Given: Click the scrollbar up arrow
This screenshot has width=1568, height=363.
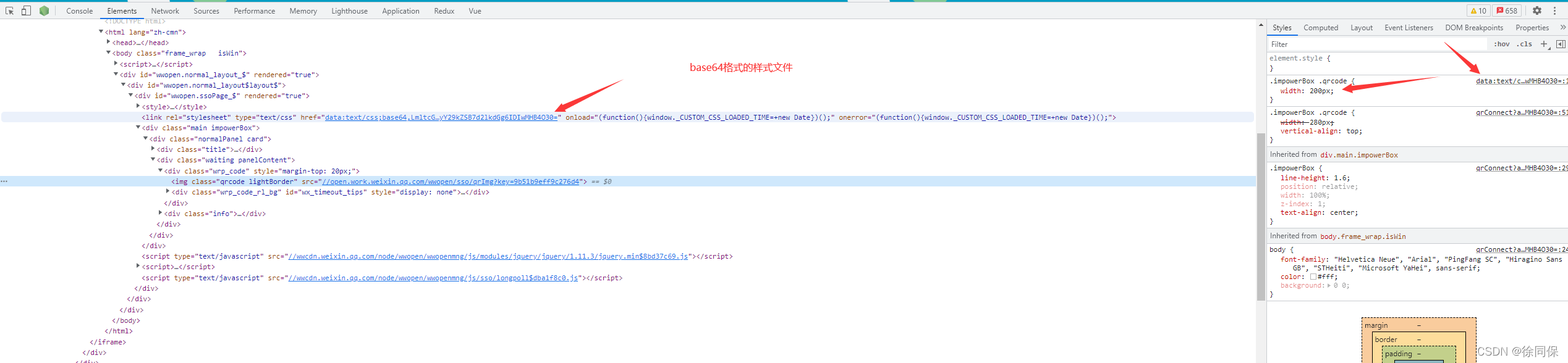Looking at the screenshot, I should [1261, 25].
